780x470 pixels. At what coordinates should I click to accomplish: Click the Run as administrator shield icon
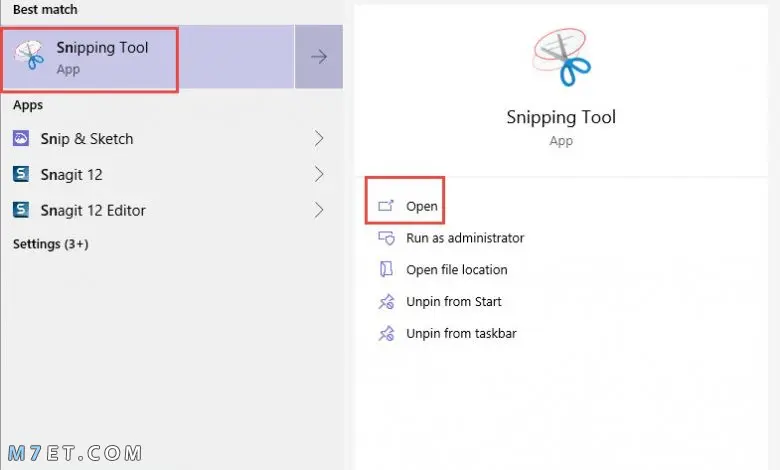387,238
